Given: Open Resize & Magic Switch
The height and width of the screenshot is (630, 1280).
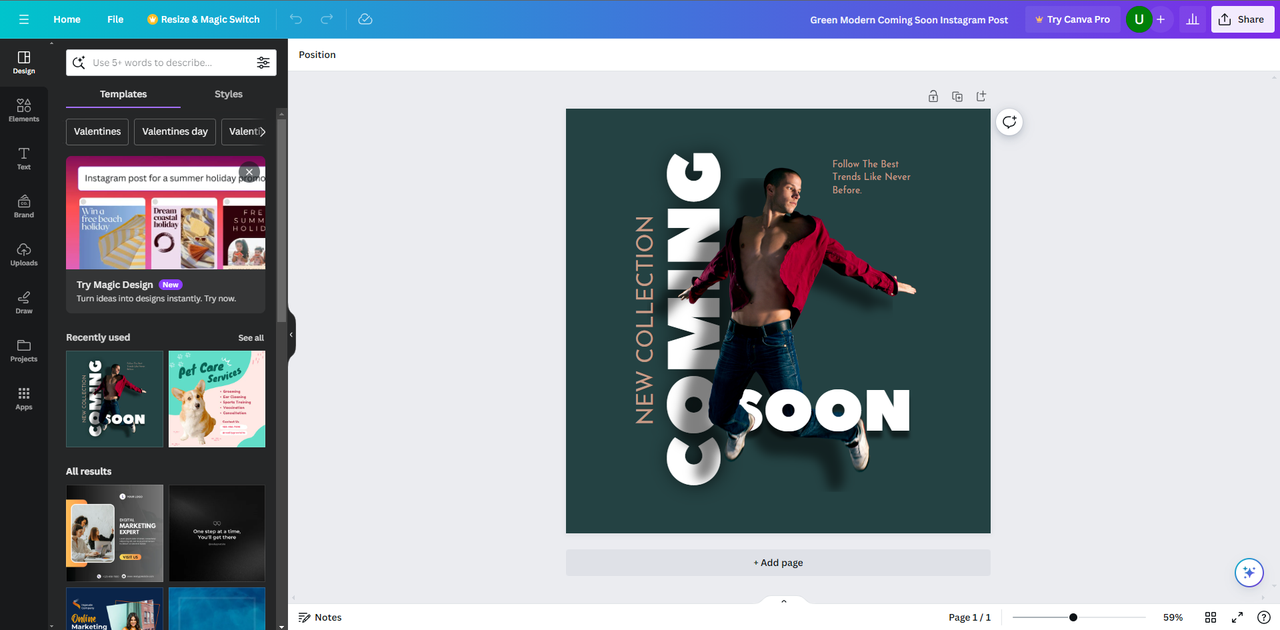Looking at the screenshot, I should (203, 19).
